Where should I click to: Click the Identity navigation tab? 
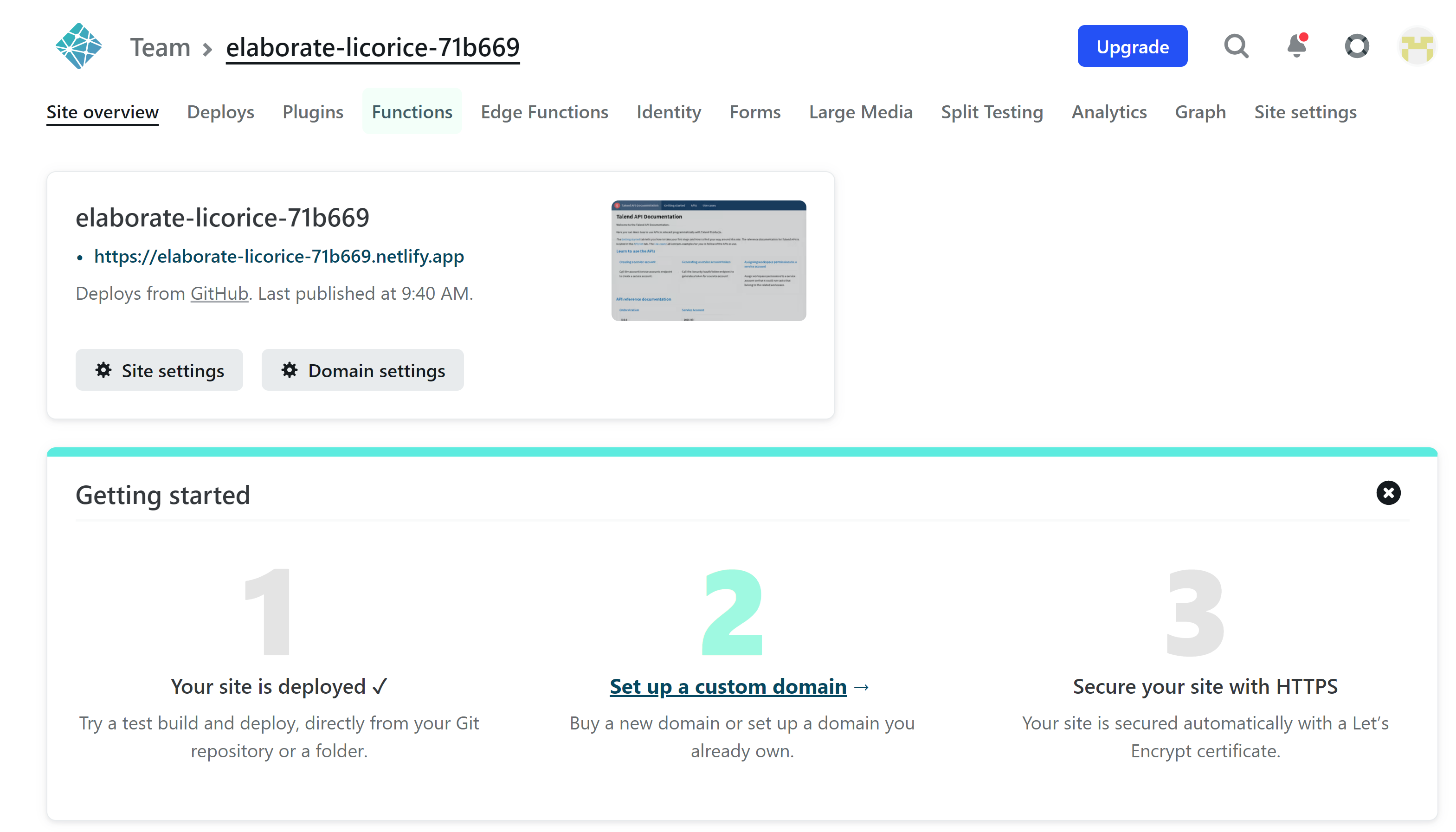click(x=669, y=111)
